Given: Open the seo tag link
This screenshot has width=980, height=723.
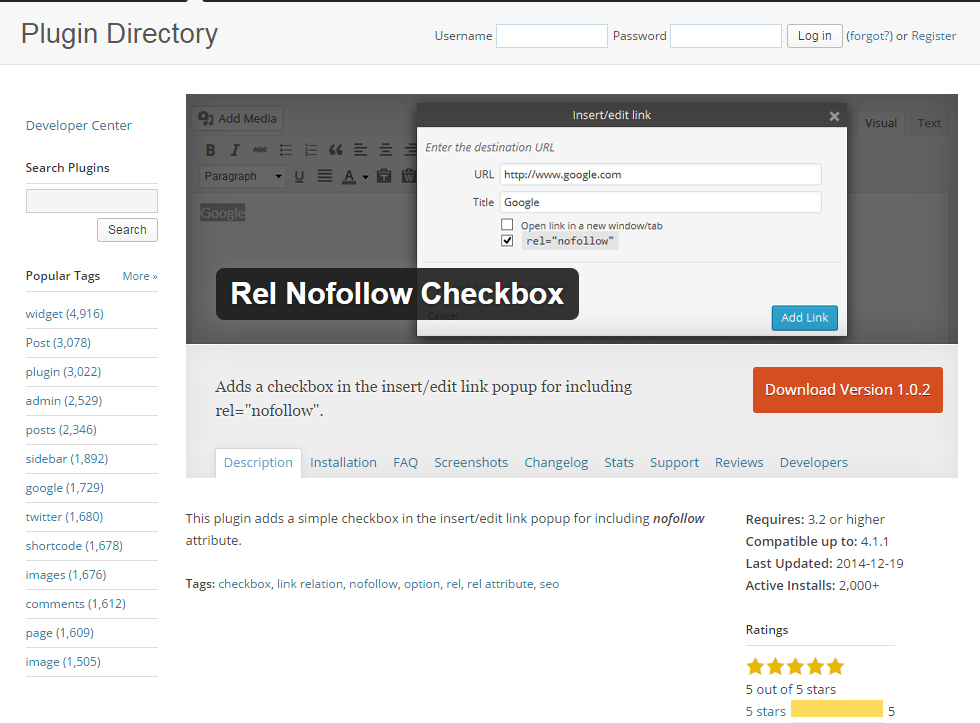Looking at the screenshot, I should pyautogui.click(x=549, y=584).
